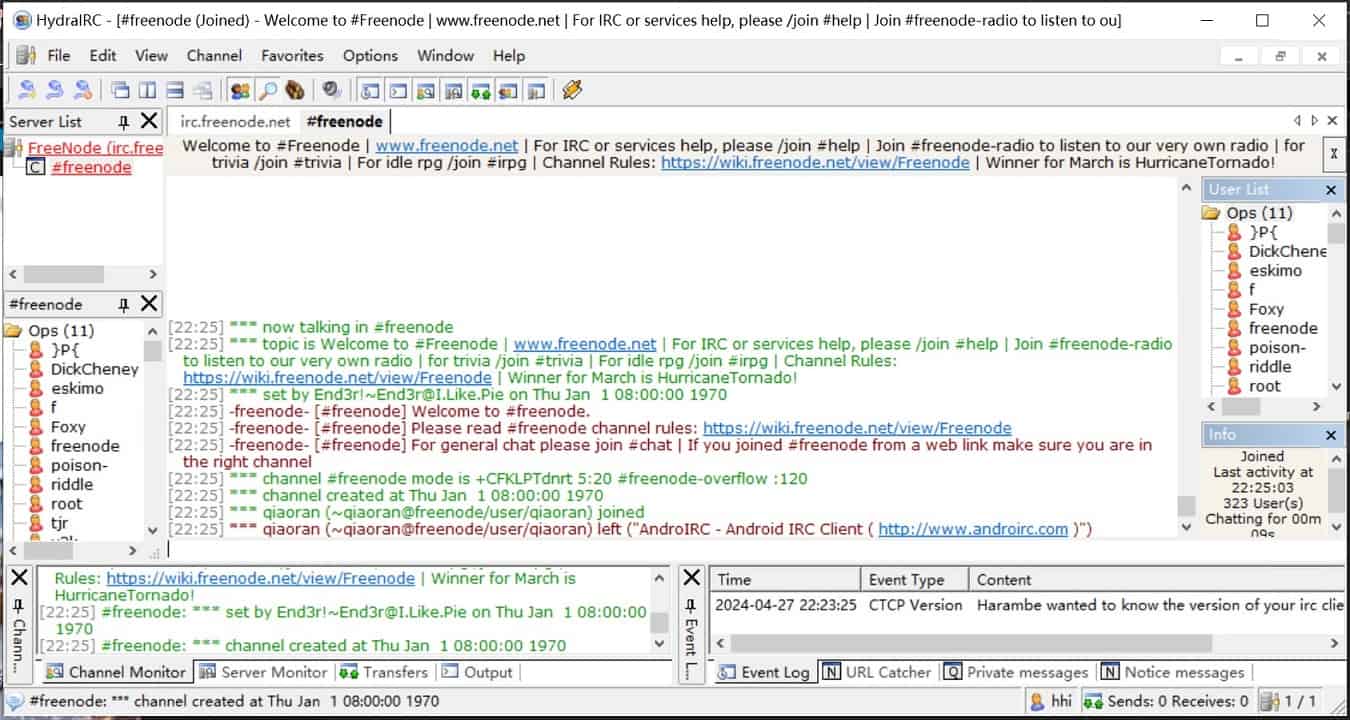The width and height of the screenshot is (1350, 720).
Task: Click the speaker audio toolbar icon
Action: coord(332,91)
